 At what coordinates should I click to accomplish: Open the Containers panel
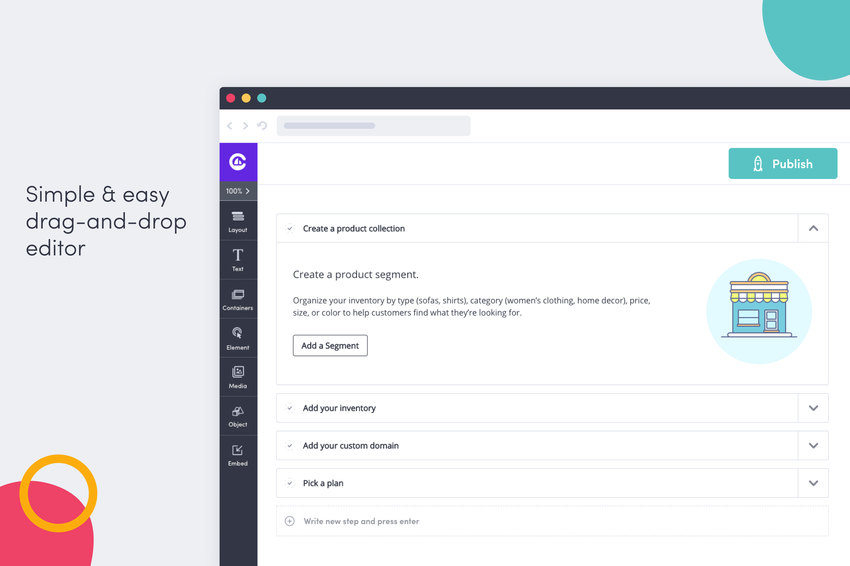click(238, 299)
